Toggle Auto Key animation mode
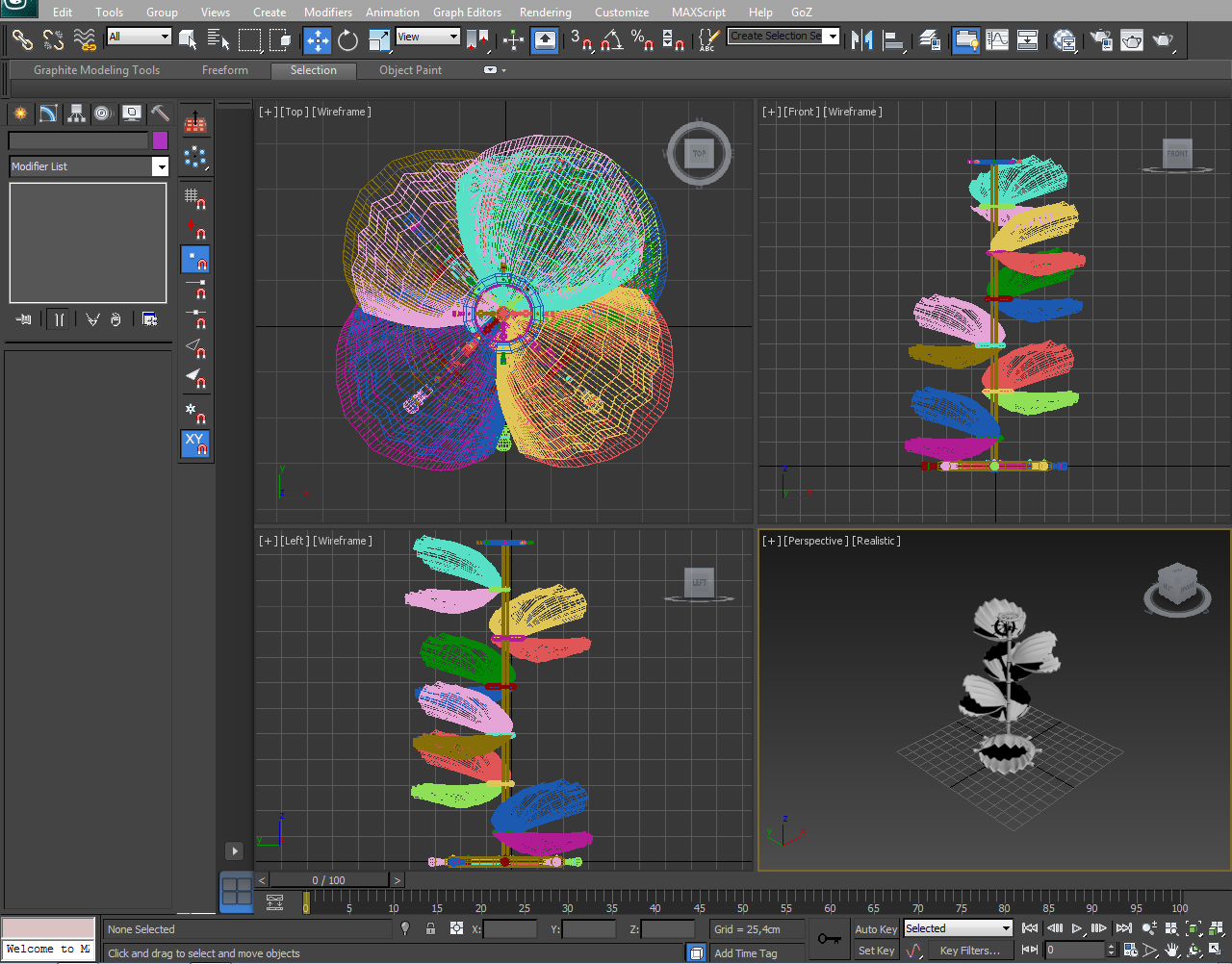 point(875,928)
